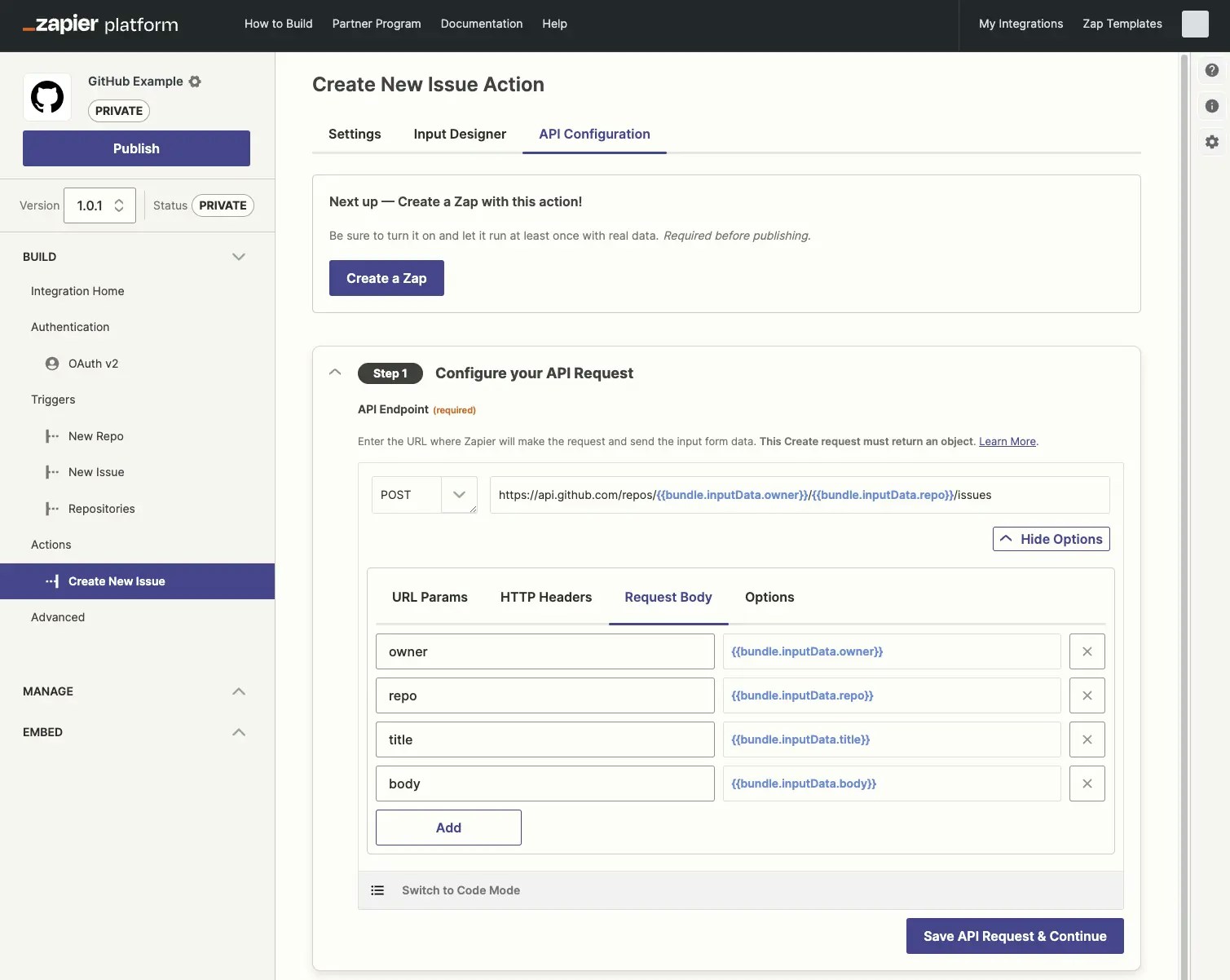
Task: Open How to Build menu item
Action: tap(279, 24)
